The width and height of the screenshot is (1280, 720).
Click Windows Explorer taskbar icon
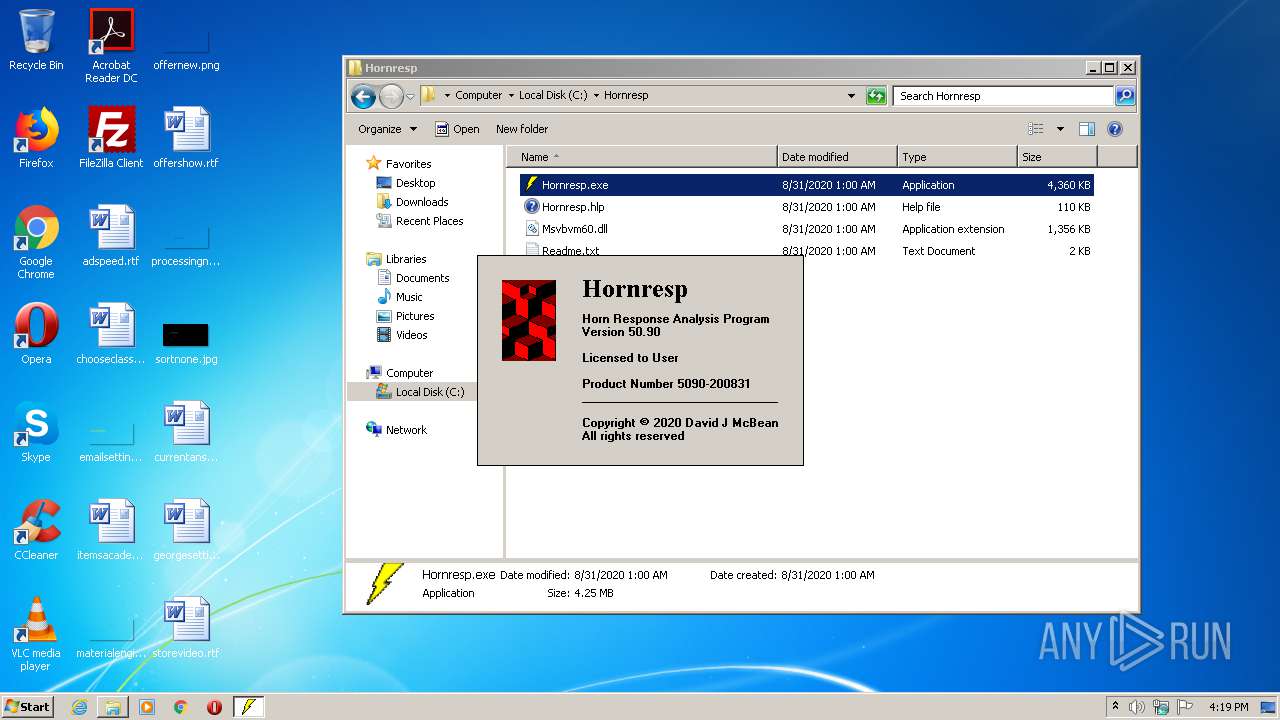[x=113, y=707]
